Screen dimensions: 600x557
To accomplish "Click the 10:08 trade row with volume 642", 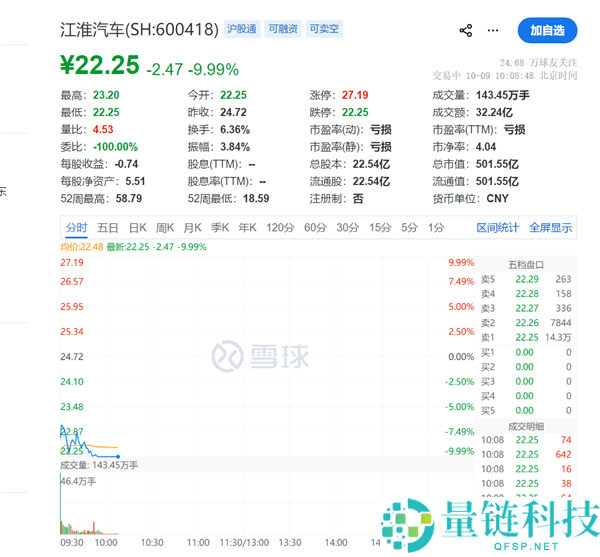I will [x=526, y=454].
